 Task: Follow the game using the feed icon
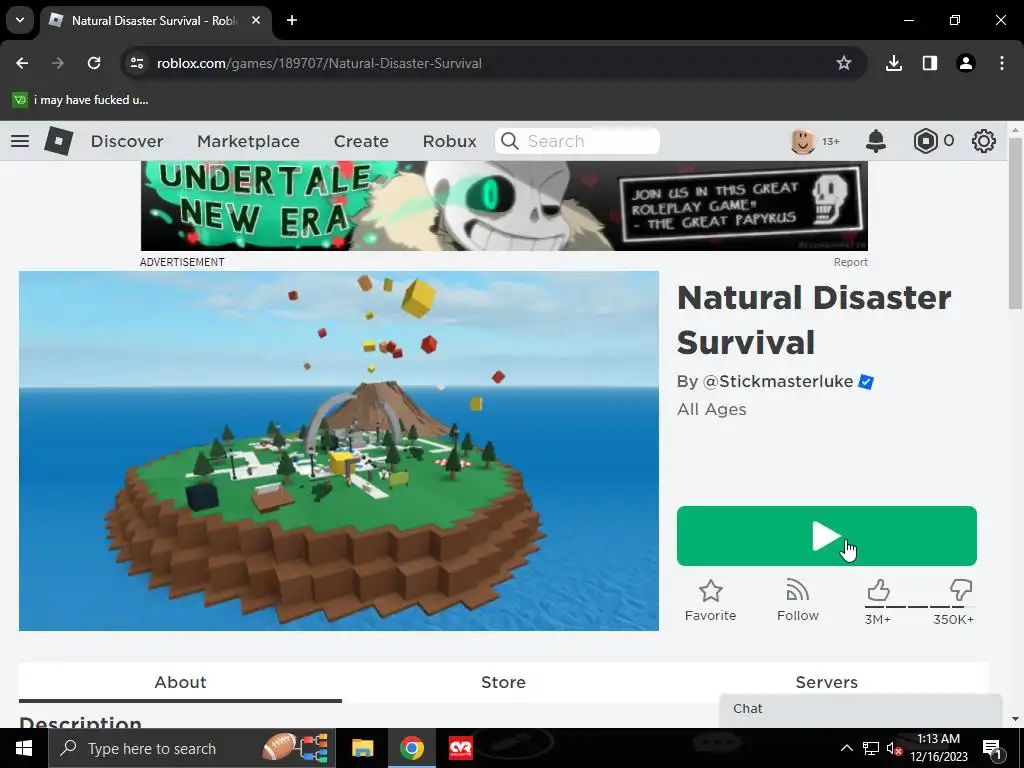(x=797, y=601)
